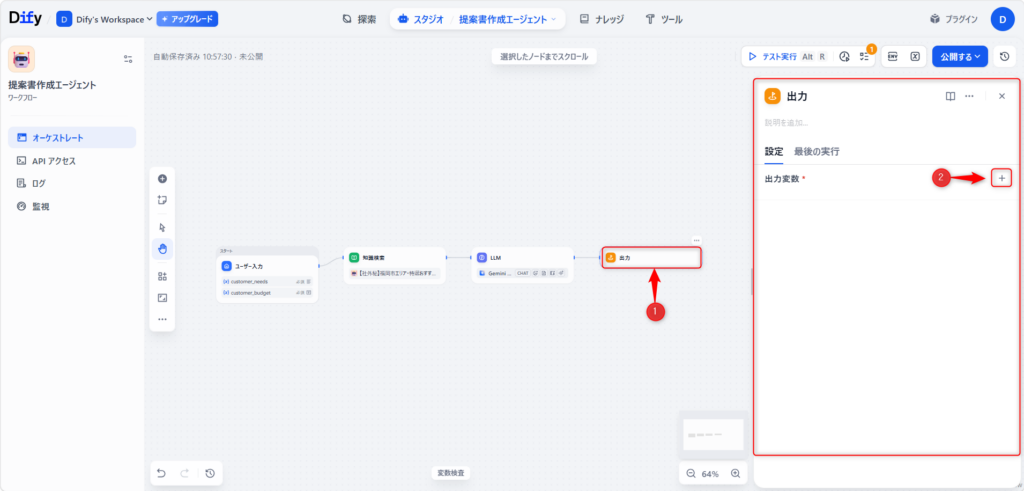Zoom in on the workflow canvas

point(736,473)
